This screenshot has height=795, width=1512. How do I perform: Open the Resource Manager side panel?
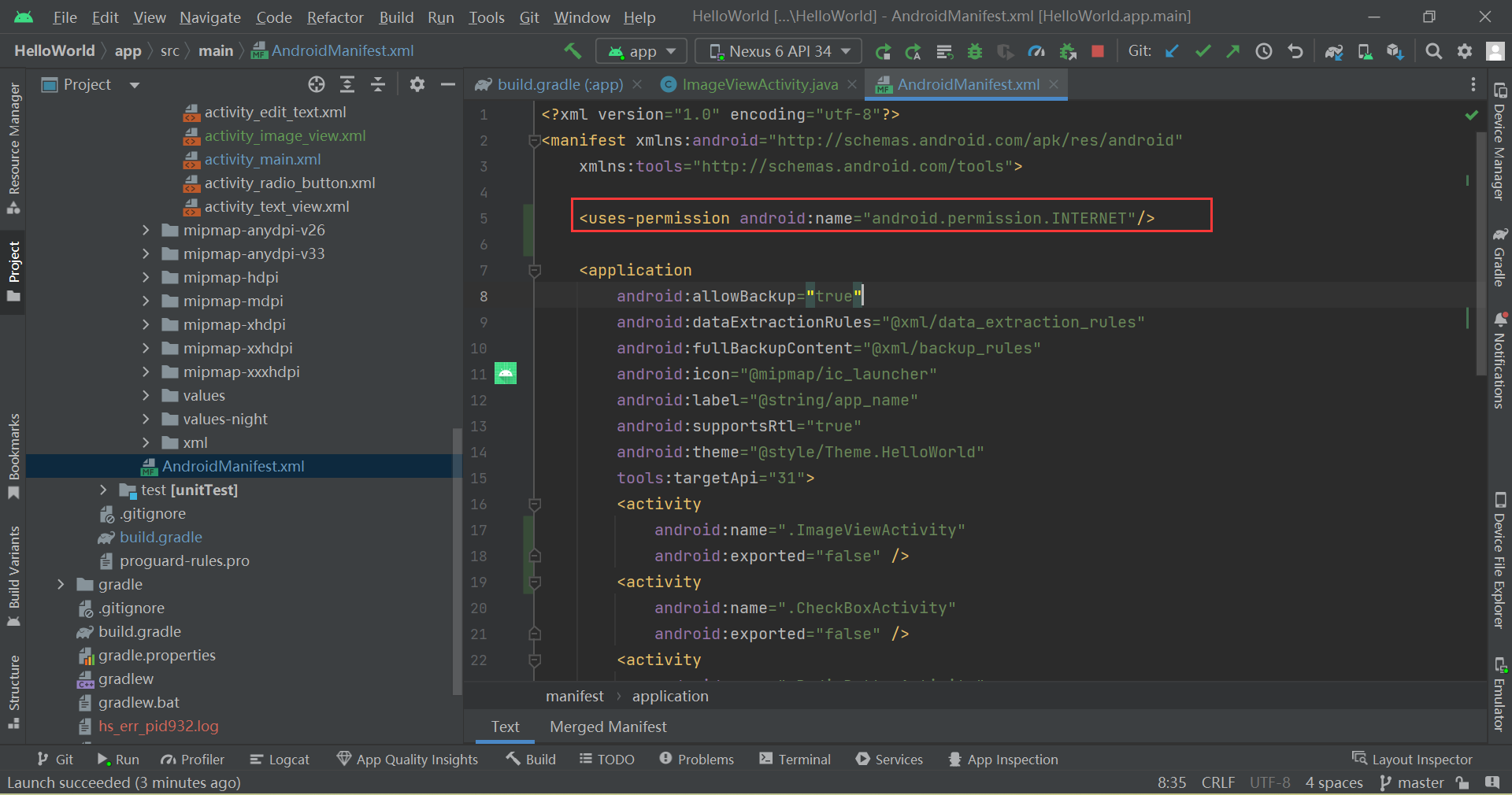(x=13, y=148)
